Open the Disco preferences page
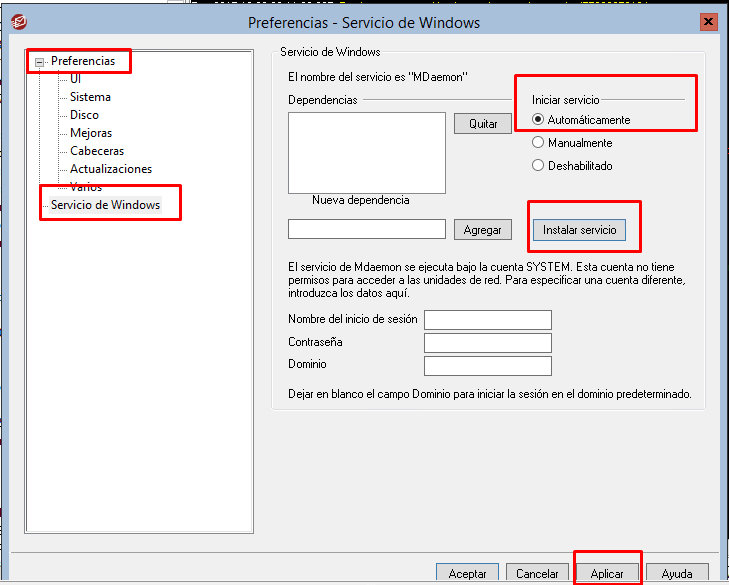The height and width of the screenshot is (585, 729). [84, 115]
